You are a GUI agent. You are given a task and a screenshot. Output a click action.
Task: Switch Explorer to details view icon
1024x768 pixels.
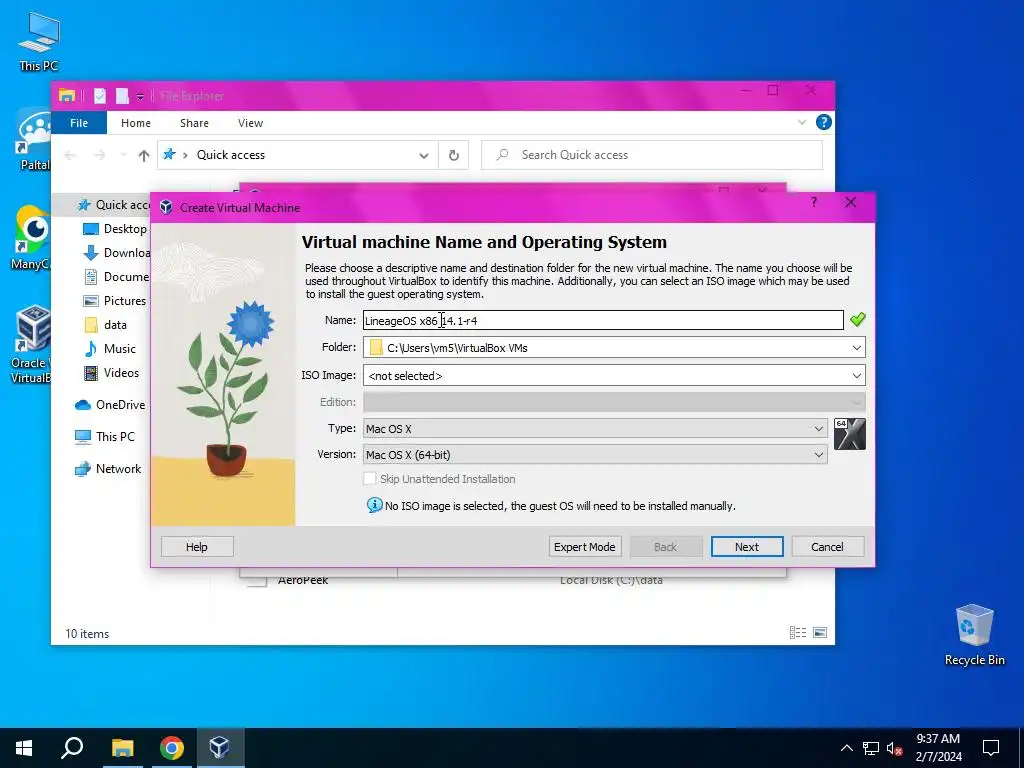797,633
